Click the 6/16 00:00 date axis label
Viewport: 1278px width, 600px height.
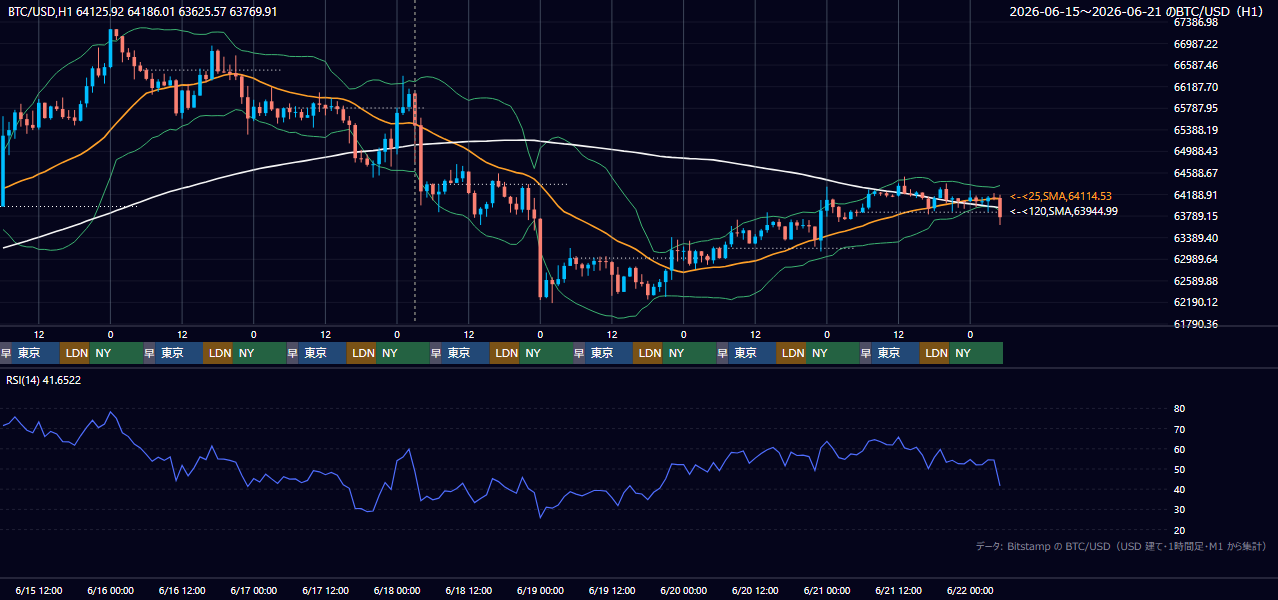tap(111, 590)
